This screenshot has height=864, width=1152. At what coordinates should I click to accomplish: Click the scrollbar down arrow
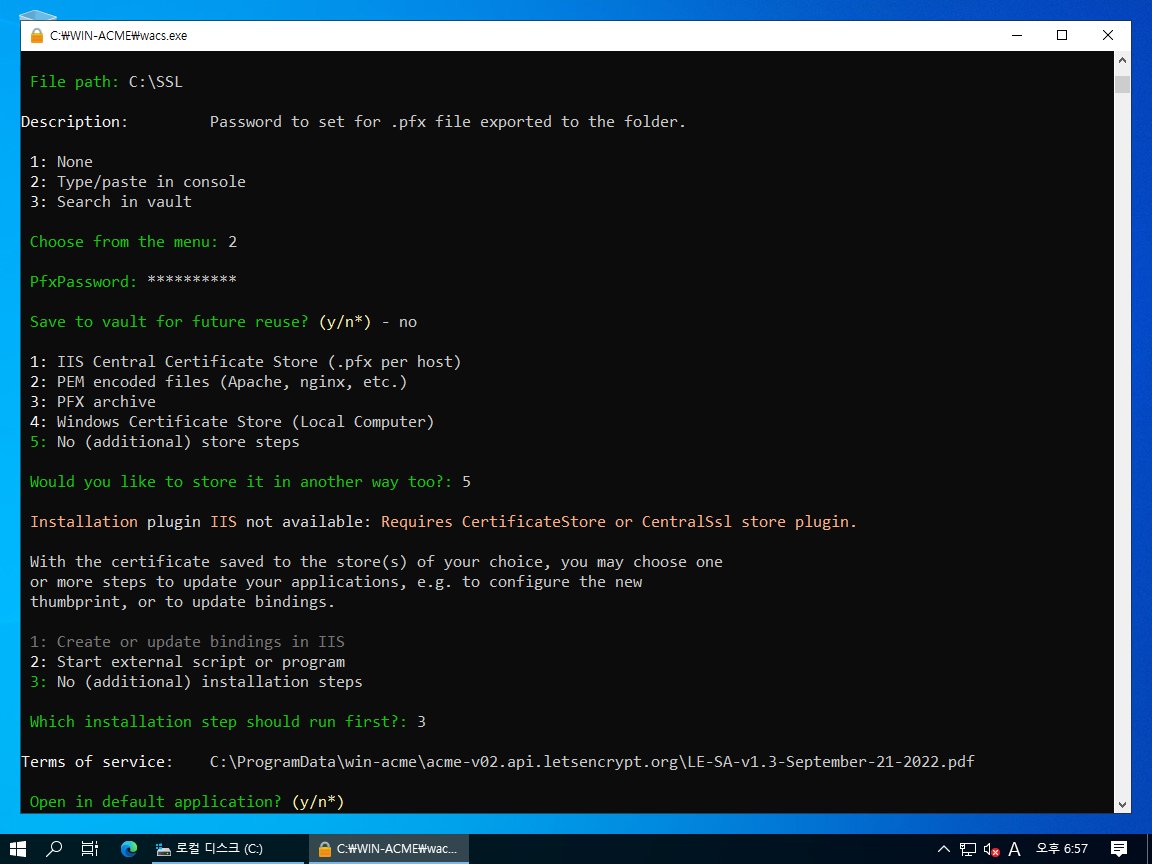point(1122,804)
